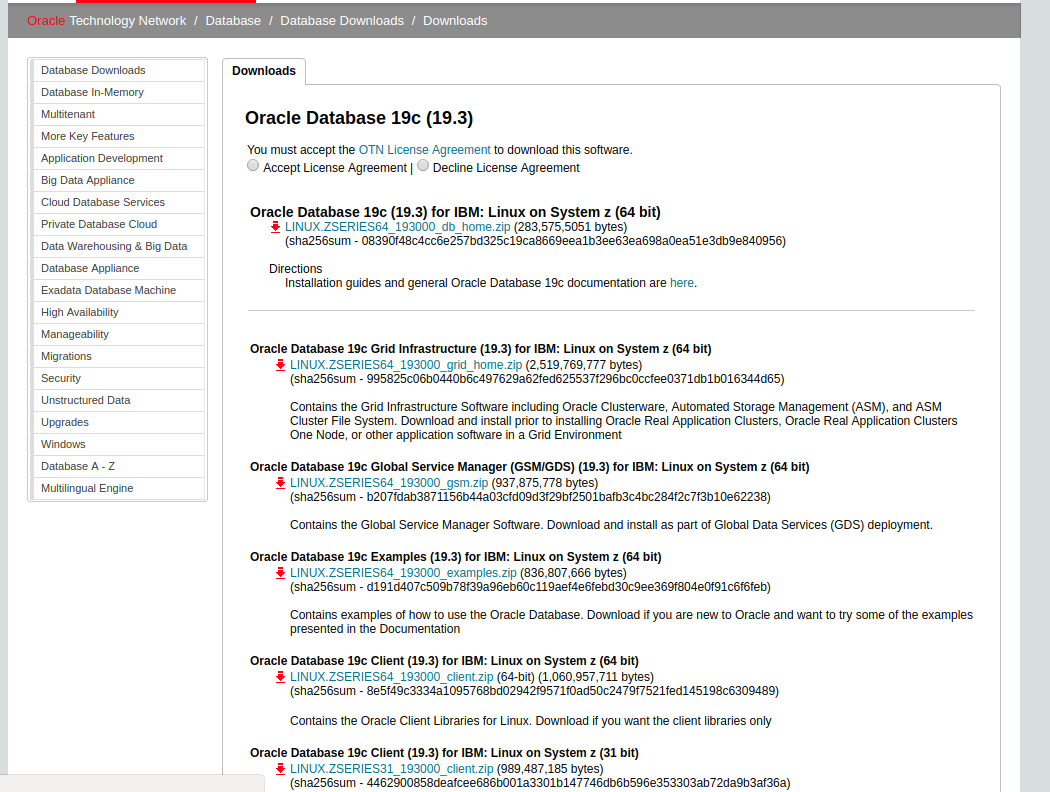Click Client (19.3) 31 bit section heading
Viewport: 1050px width, 792px height.
tap(444, 753)
